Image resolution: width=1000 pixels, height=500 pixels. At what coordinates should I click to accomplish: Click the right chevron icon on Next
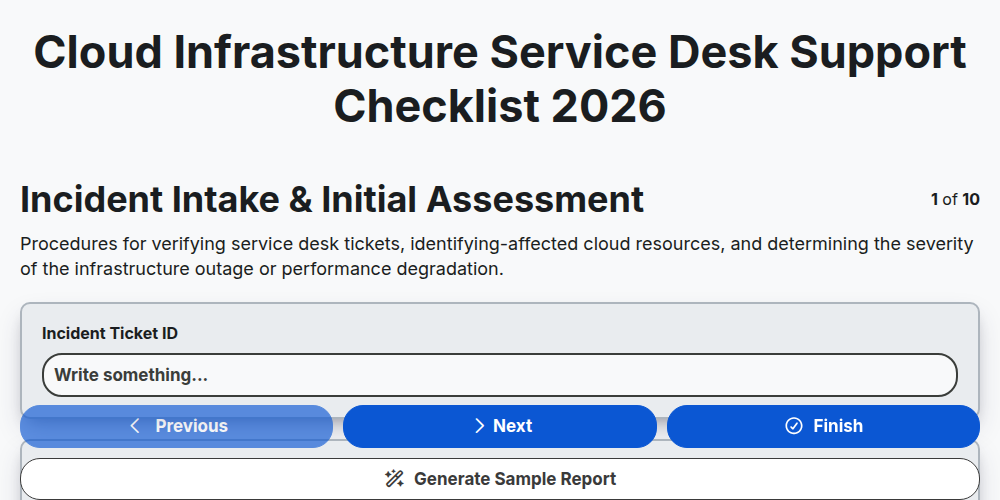pos(480,426)
